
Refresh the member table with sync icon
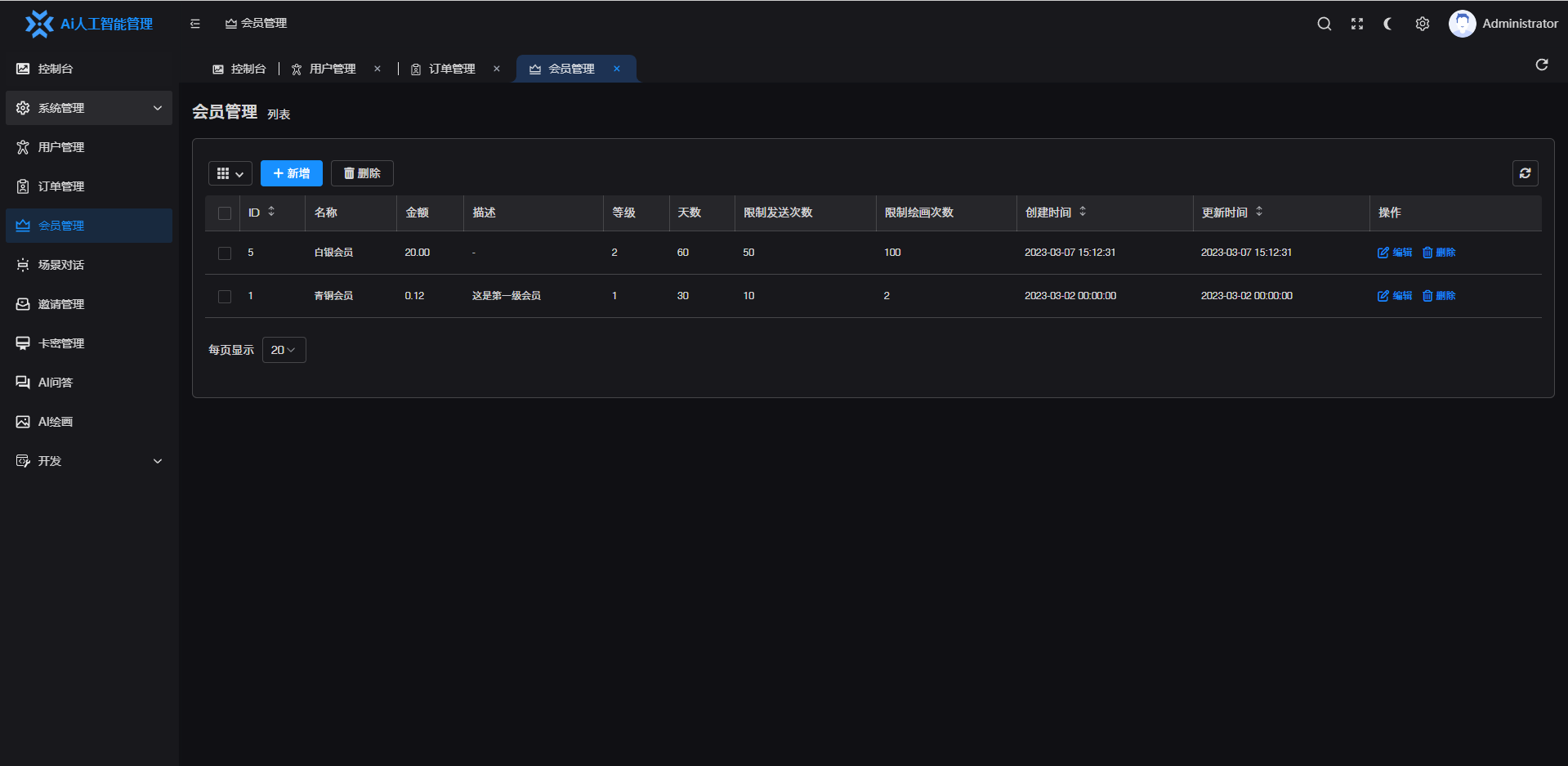[1525, 173]
